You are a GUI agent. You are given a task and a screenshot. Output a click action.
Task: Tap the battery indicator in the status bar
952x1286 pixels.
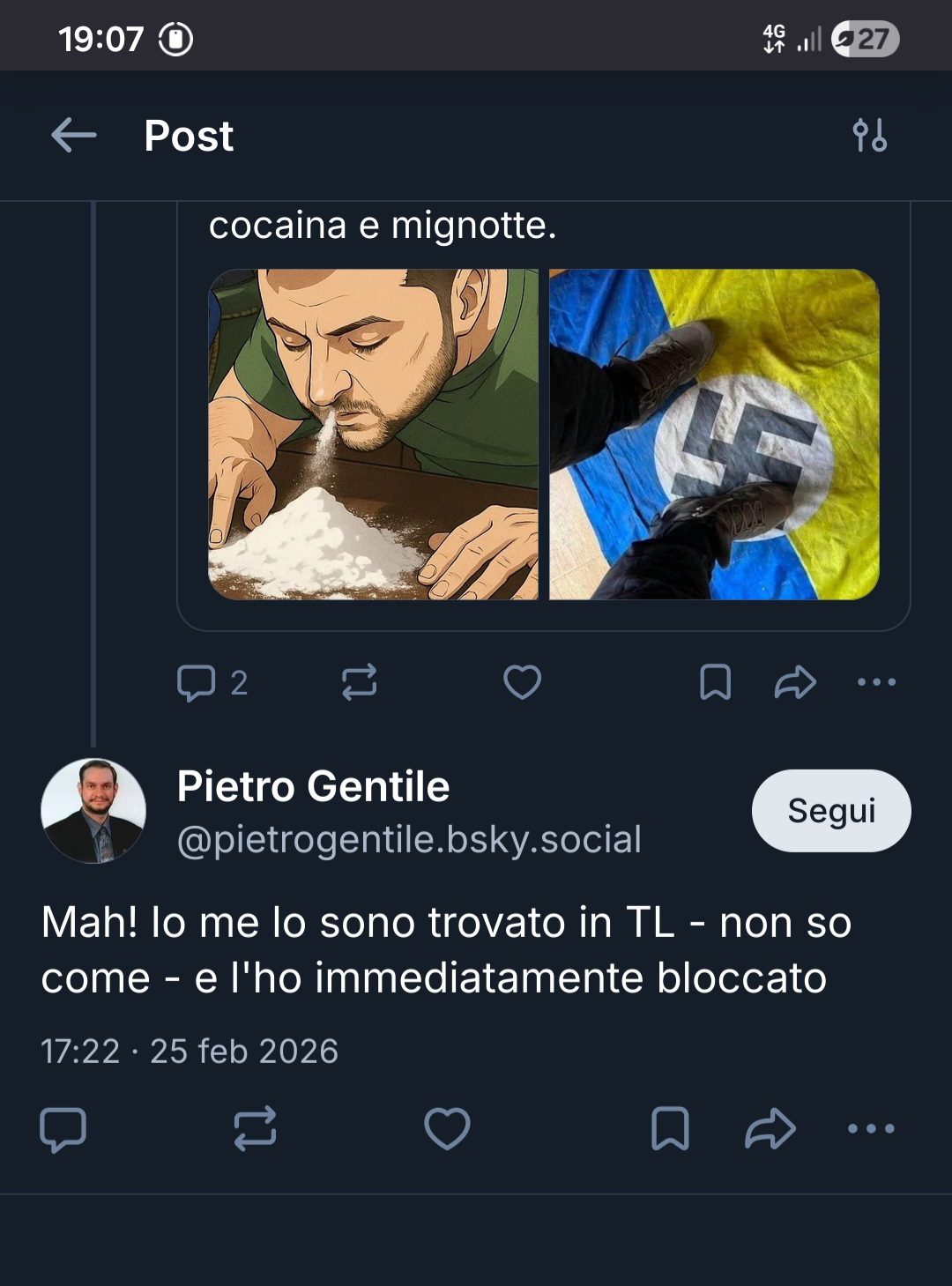(x=865, y=39)
